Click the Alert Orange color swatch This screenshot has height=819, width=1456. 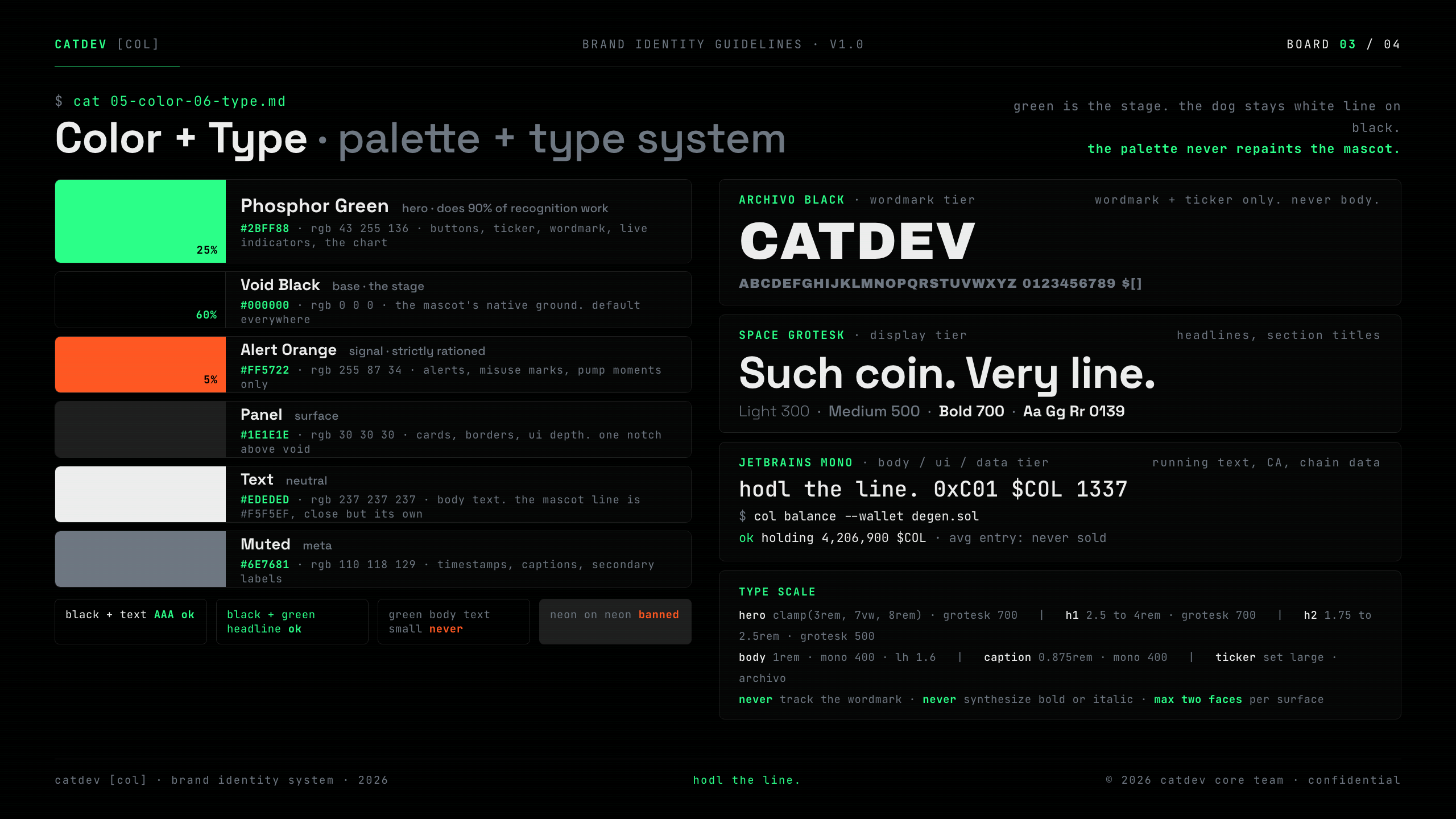click(140, 365)
